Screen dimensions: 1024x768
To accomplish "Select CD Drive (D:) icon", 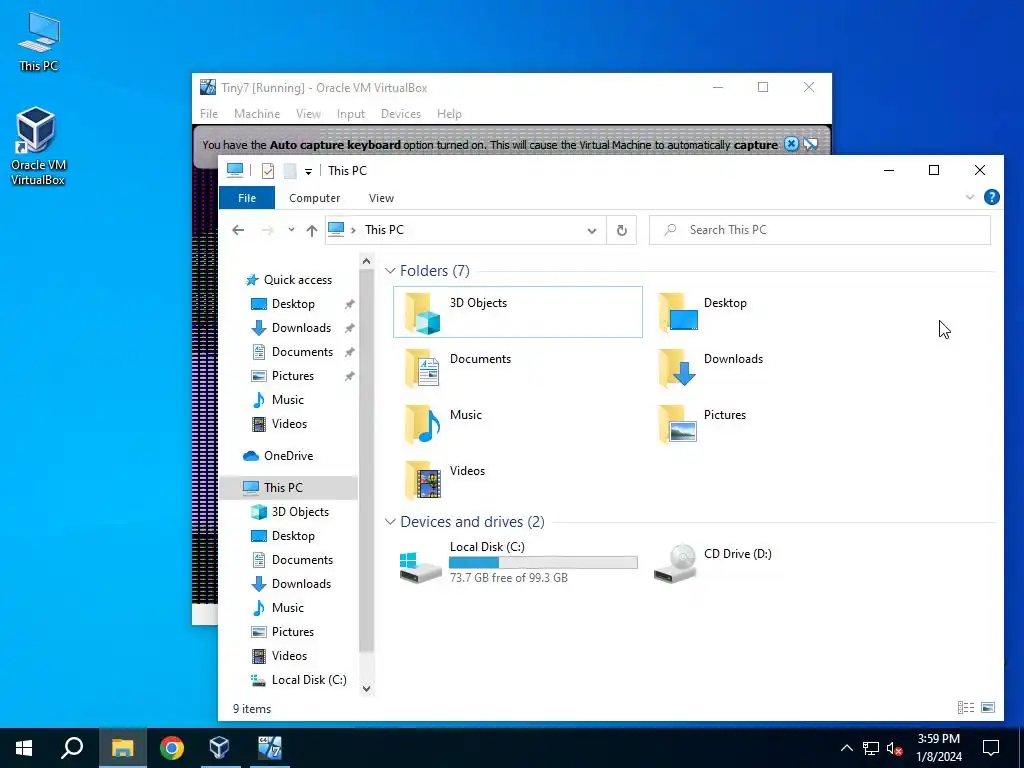I will click(675, 564).
